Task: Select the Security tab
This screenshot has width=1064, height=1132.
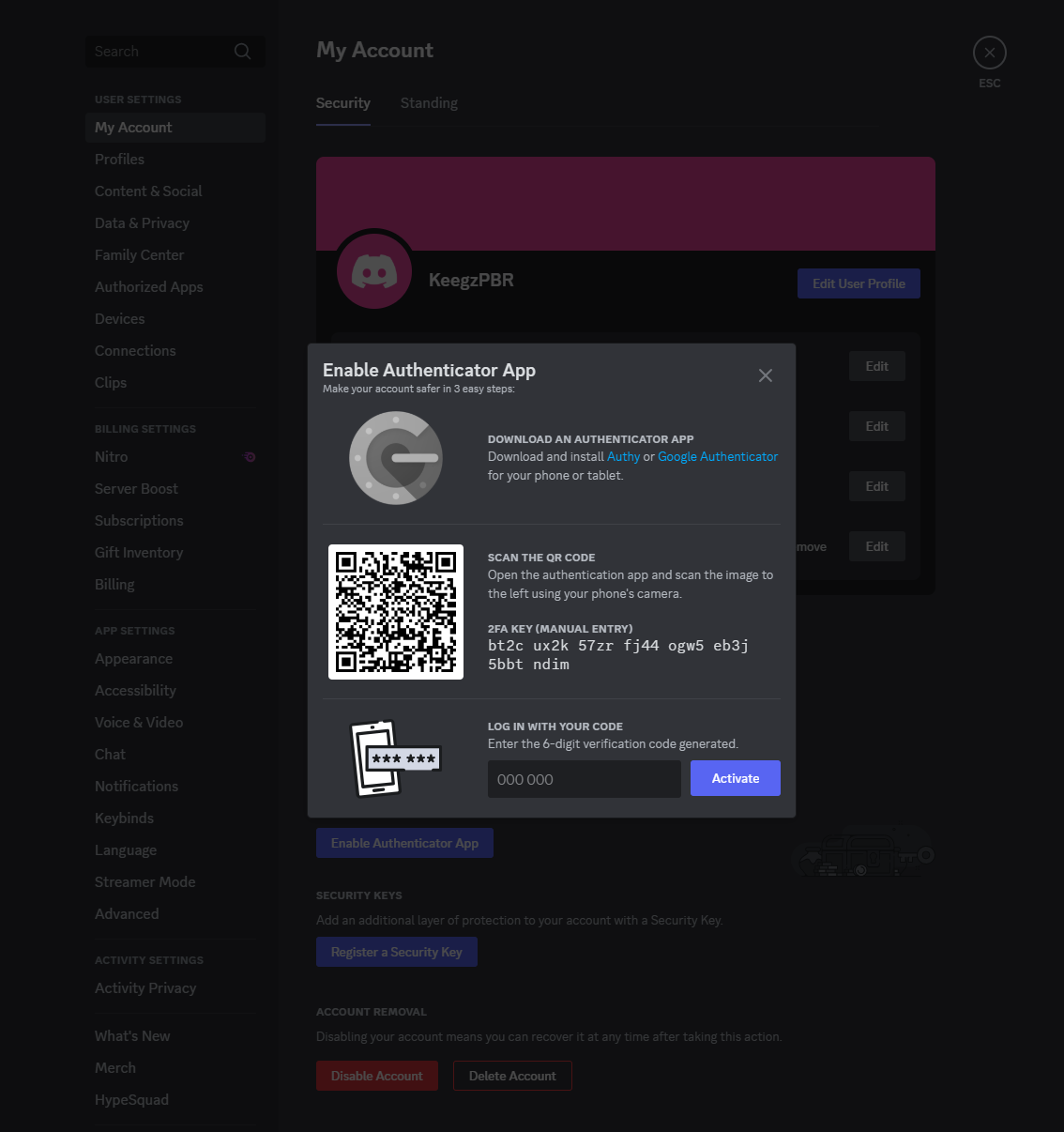Action: pos(343,103)
